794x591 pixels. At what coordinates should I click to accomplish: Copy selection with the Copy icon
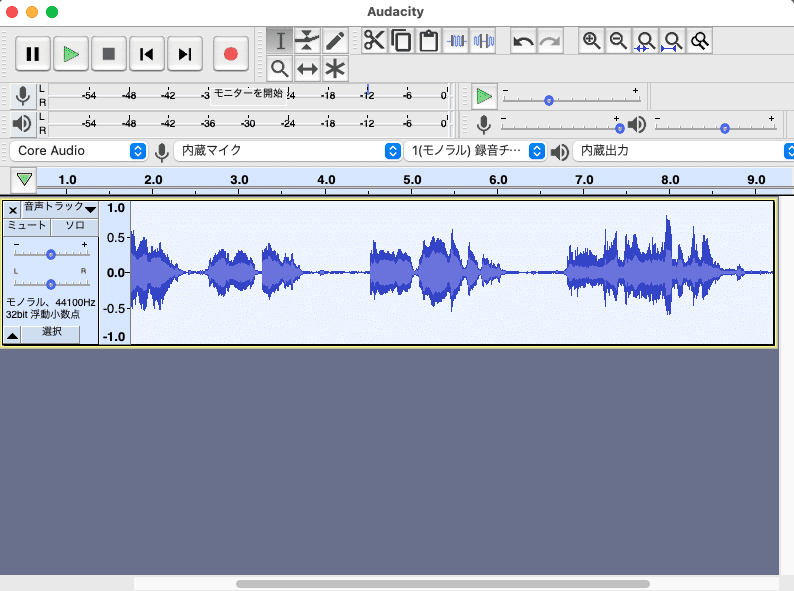click(x=402, y=41)
